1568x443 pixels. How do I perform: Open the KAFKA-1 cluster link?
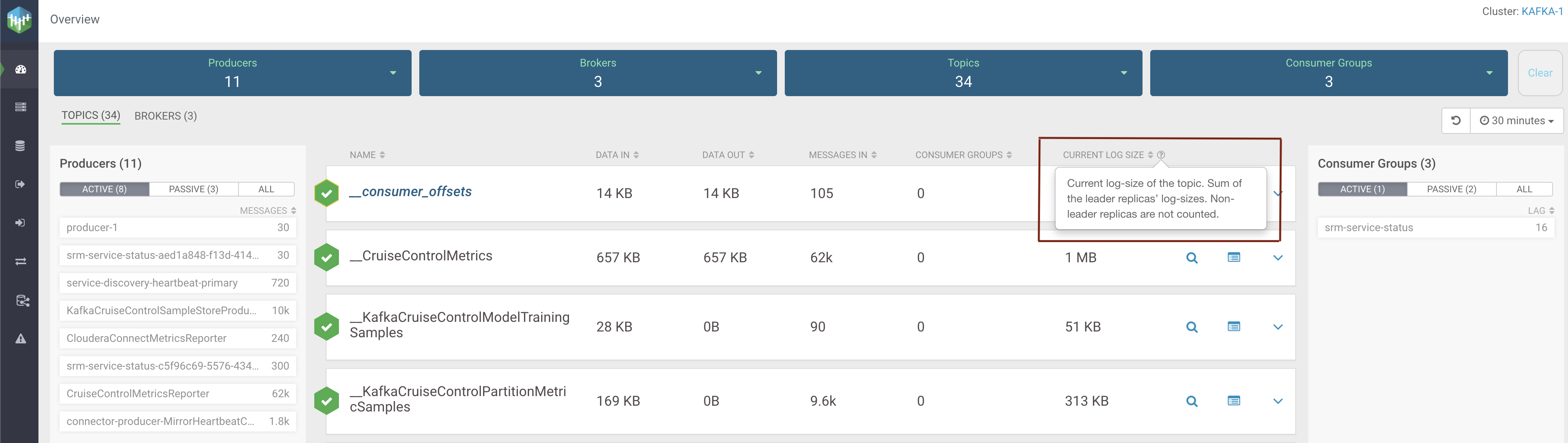tap(1542, 12)
